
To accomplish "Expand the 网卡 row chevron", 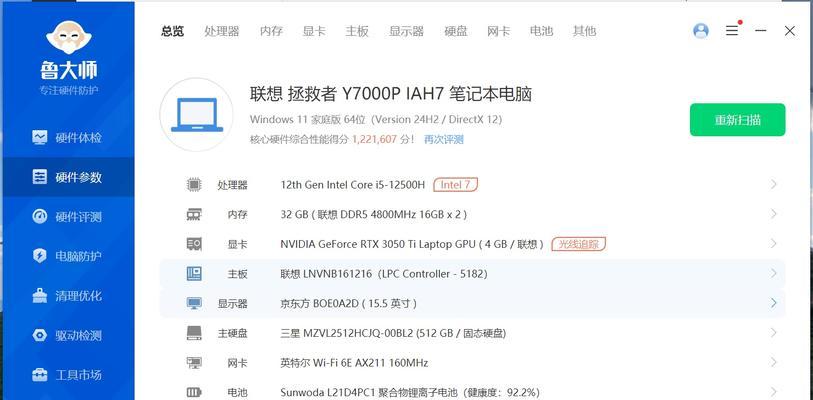I will 774,362.
